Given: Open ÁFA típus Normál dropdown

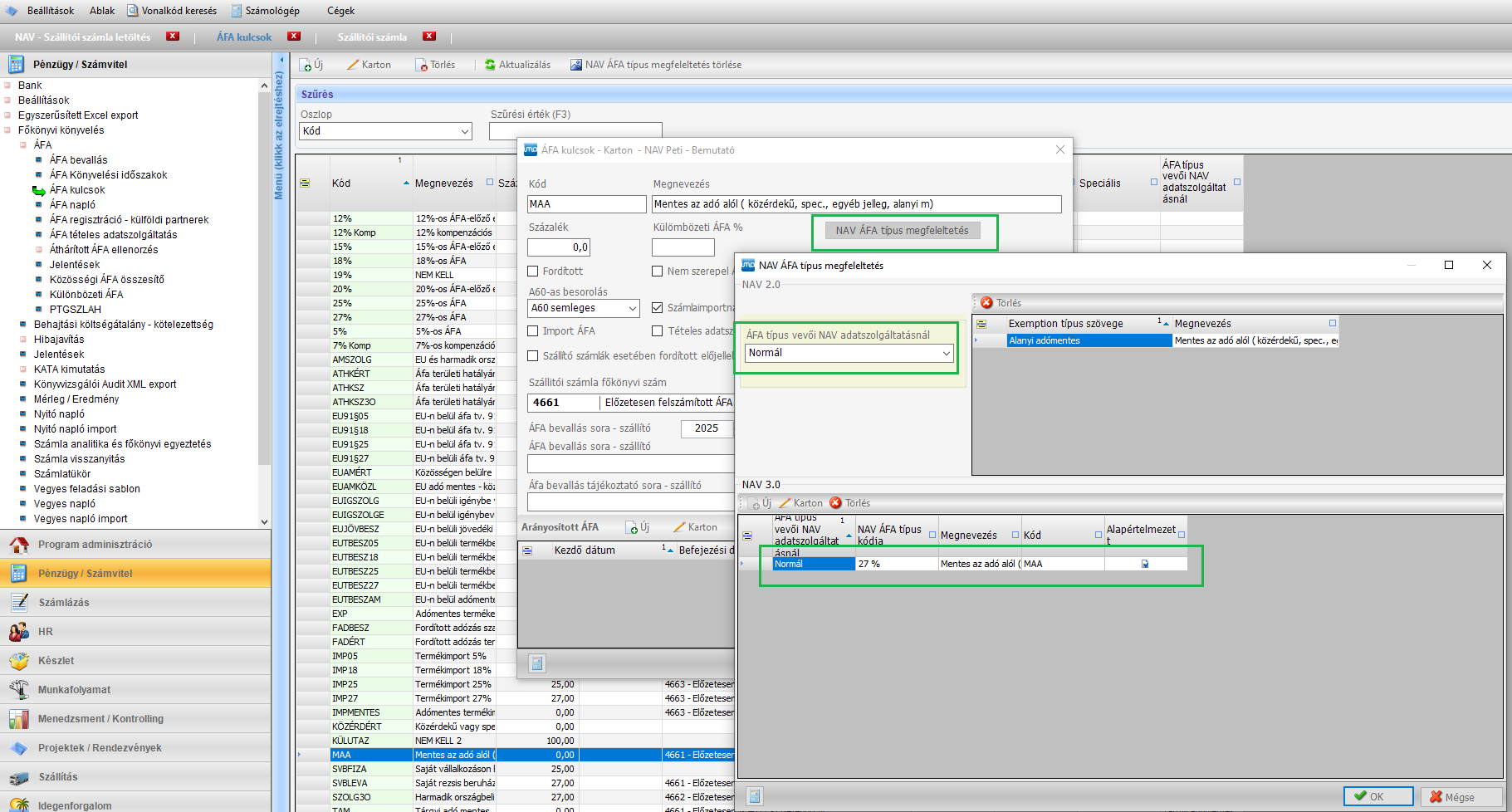Looking at the screenshot, I should coord(946,353).
